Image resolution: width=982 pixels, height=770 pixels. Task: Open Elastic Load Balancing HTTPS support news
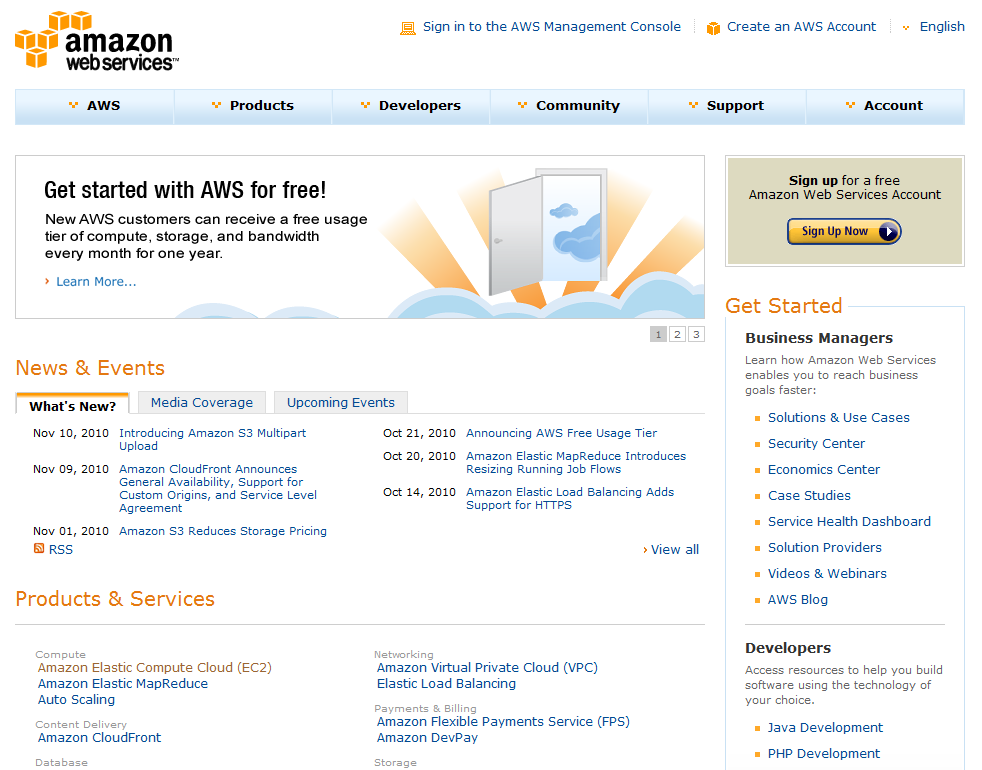(570, 498)
